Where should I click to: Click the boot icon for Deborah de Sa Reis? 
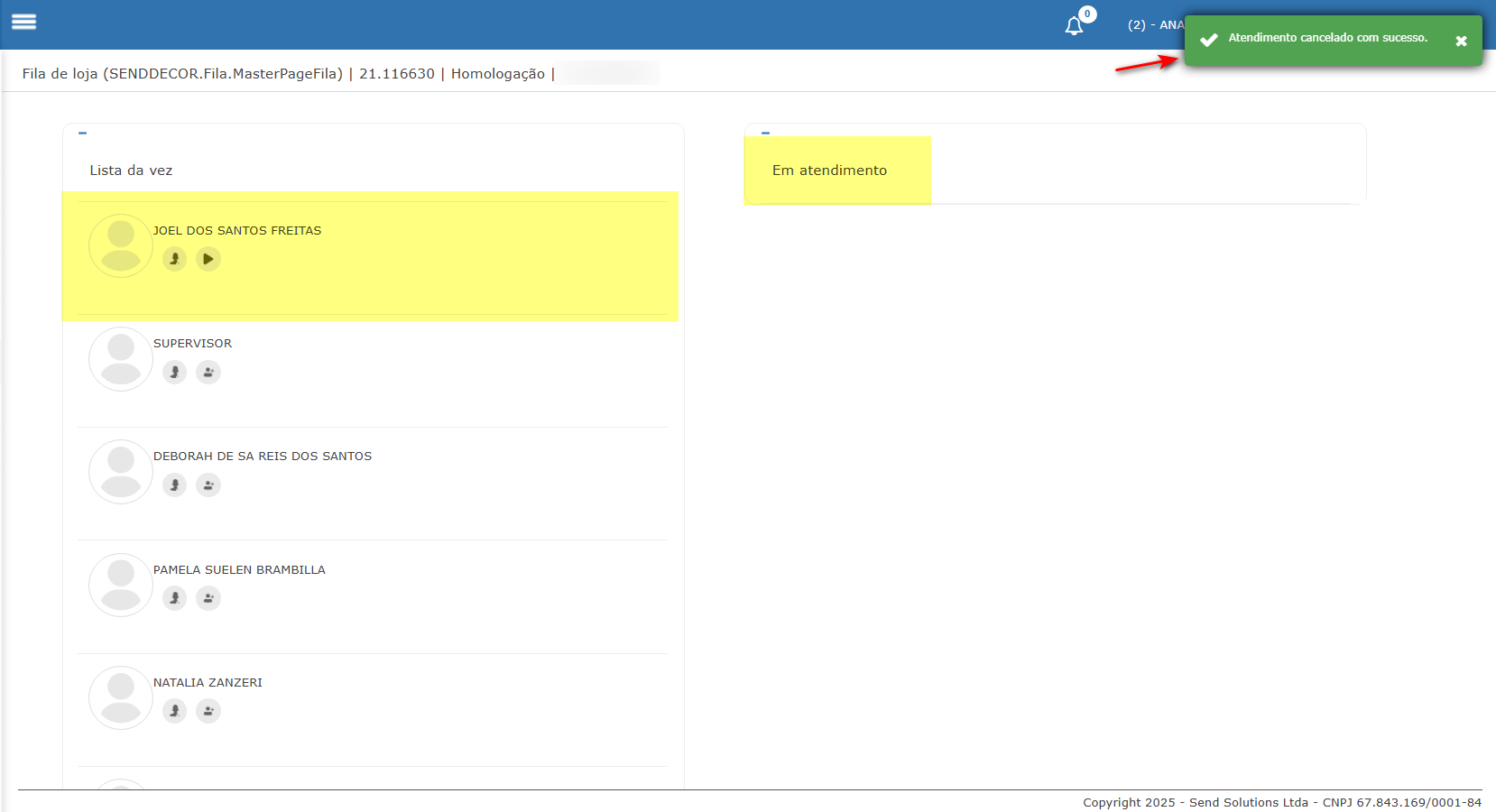pos(174,484)
